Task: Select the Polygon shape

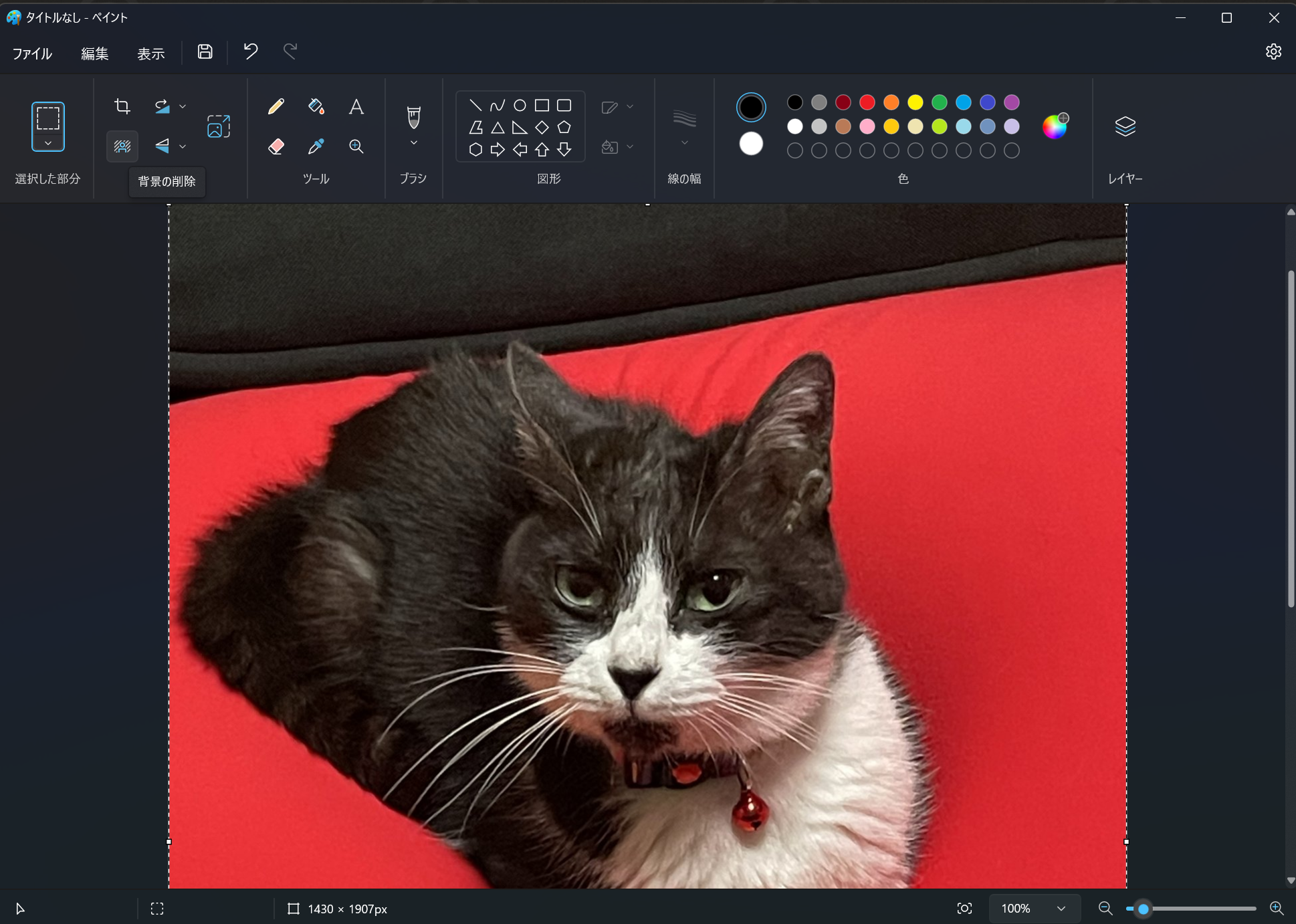Action: coord(475,127)
